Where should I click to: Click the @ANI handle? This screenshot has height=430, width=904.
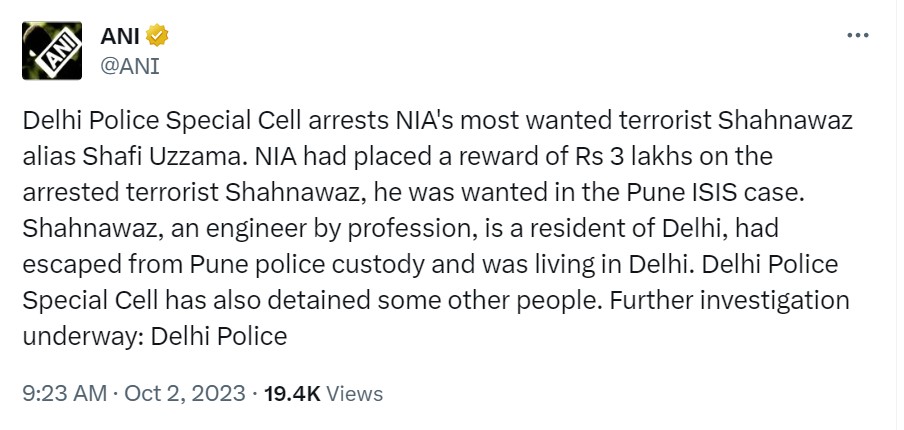(x=130, y=66)
